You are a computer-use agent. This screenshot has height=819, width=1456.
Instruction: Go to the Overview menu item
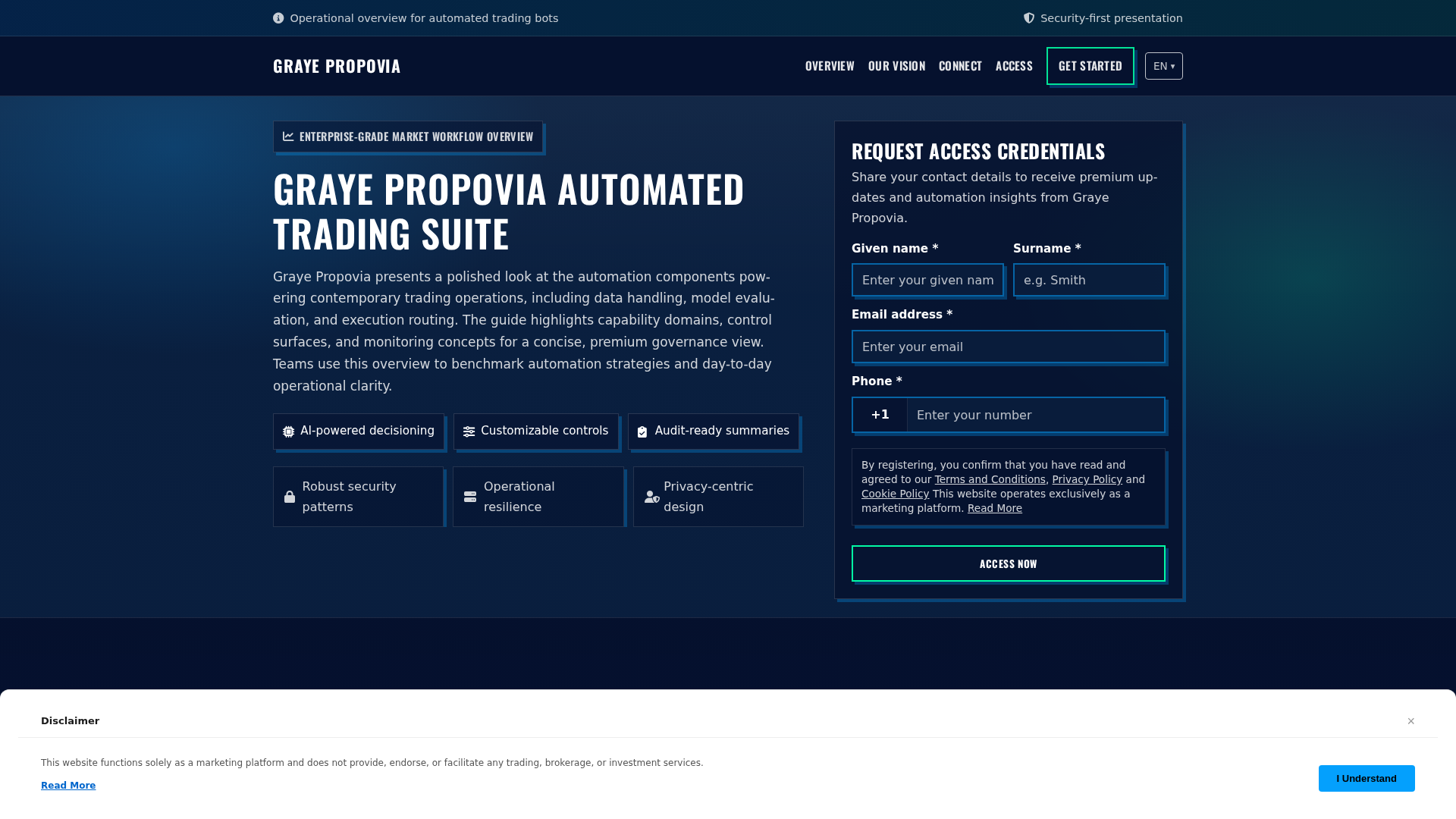[830, 66]
